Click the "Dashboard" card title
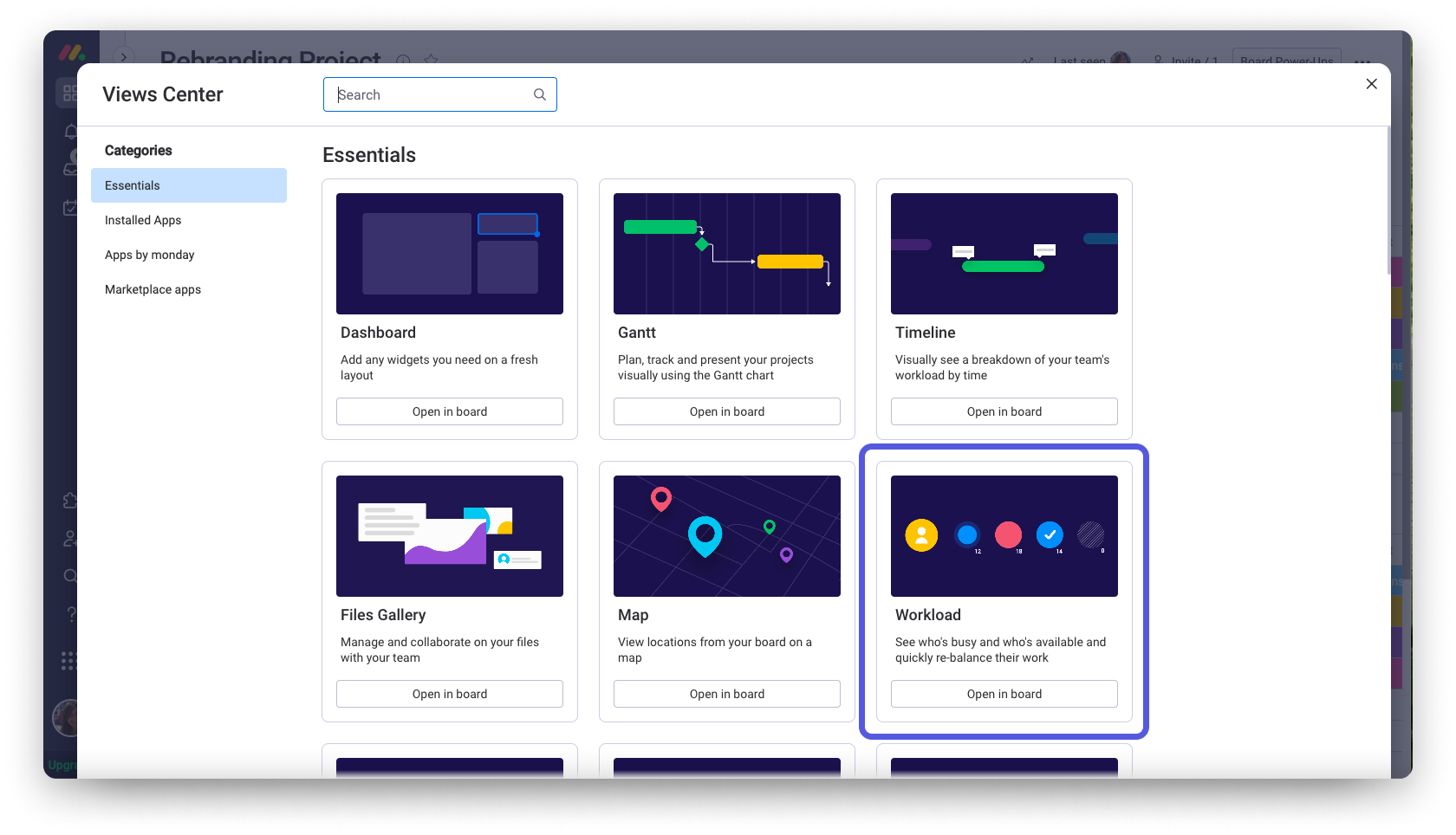1456x835 pixels. point(378,333)
